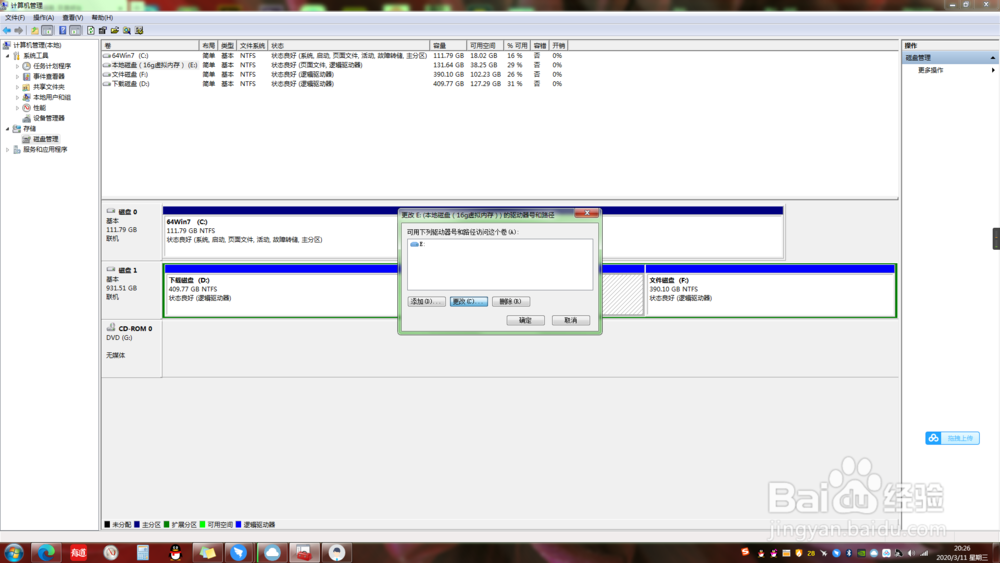Image resolution: width=1000 pixels, height=563 pixels.
Task: Open 有道 dictionary on taskbar
Action: 78,552
